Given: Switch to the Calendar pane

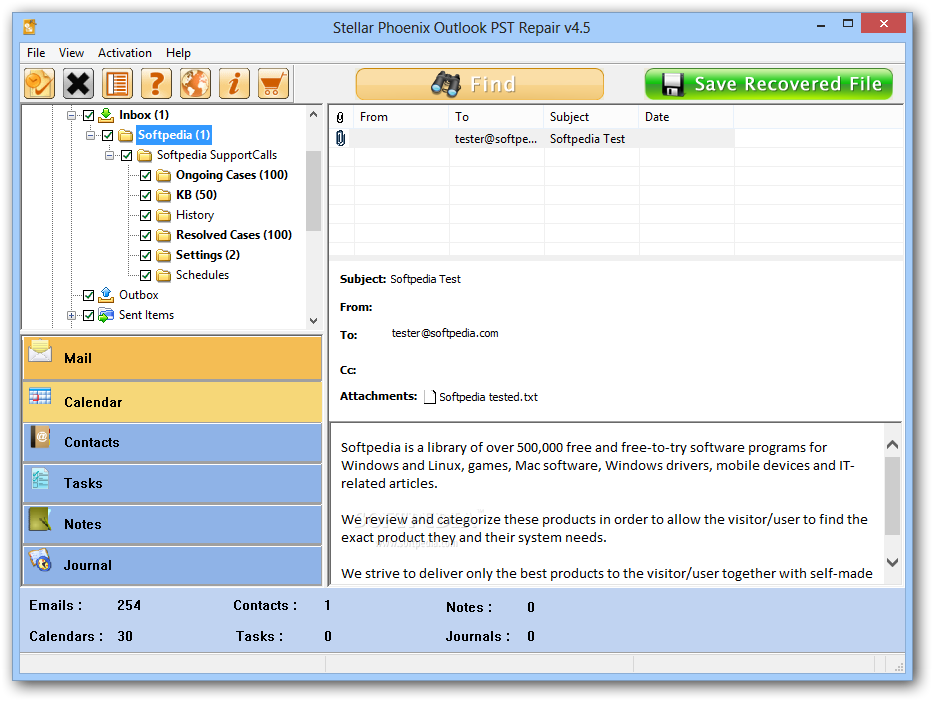Looking at the screenshot, I should point(173,402).
